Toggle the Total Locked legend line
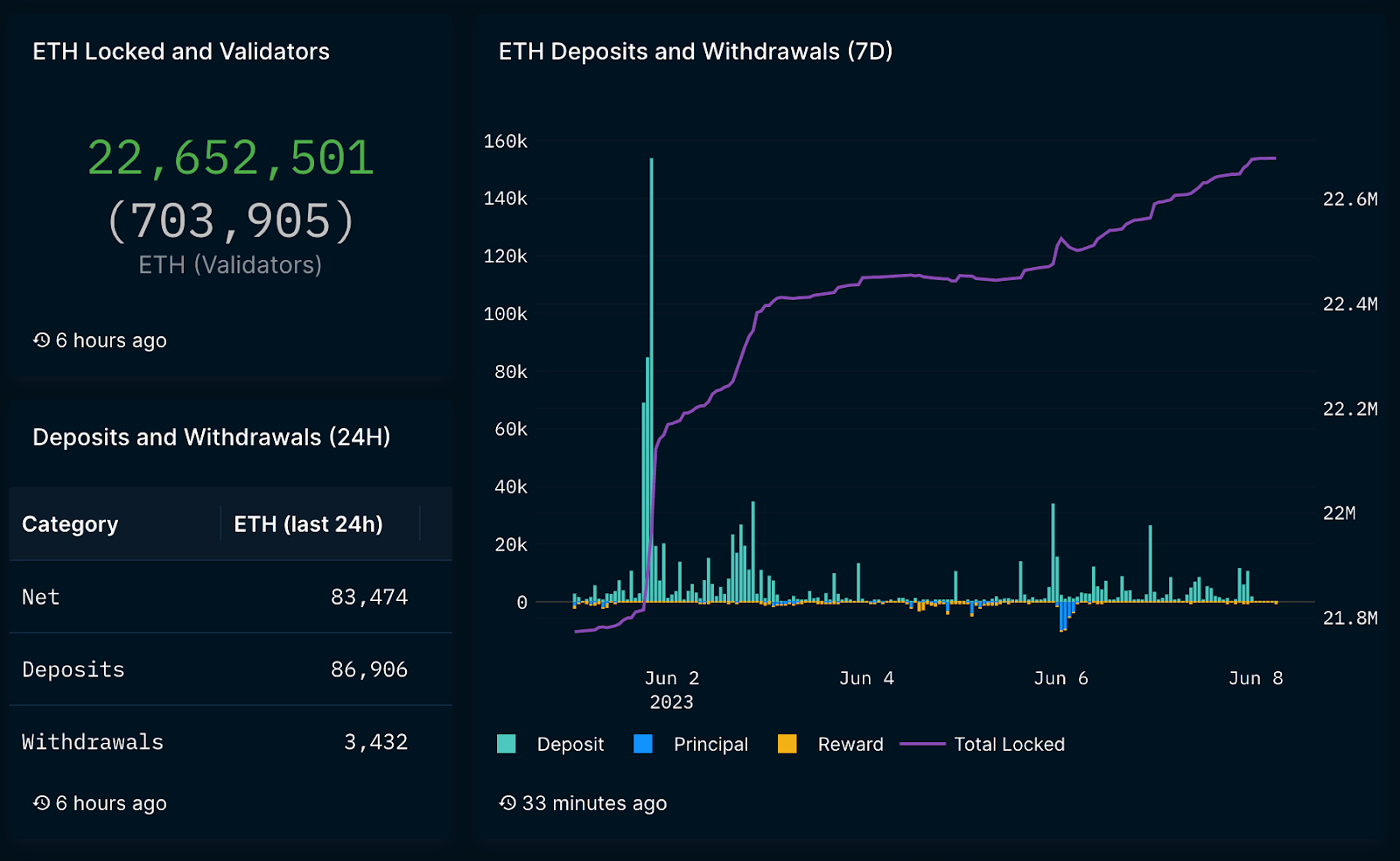 click(x=922, y=744)
